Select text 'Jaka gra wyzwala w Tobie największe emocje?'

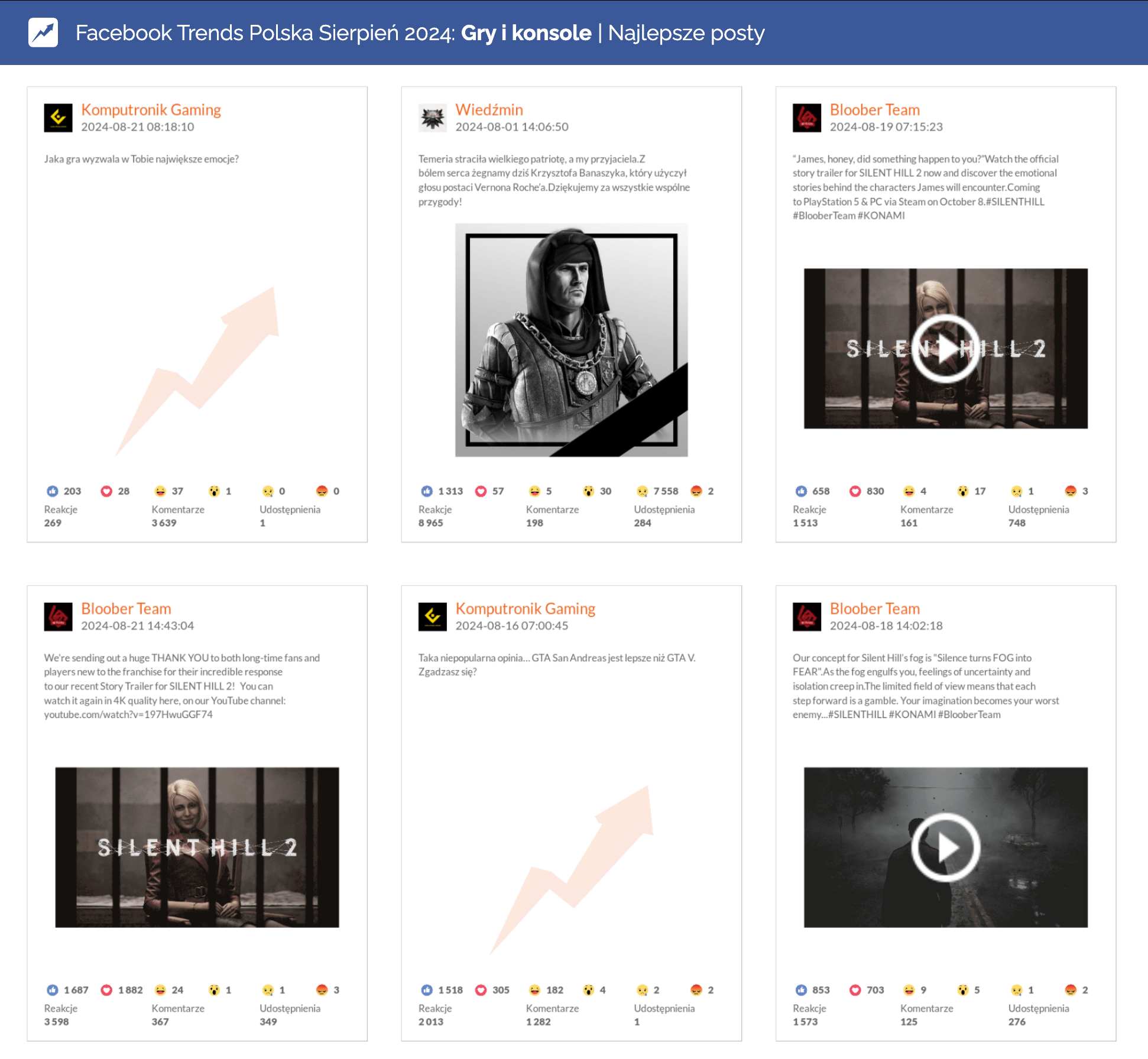coord(141,159)
